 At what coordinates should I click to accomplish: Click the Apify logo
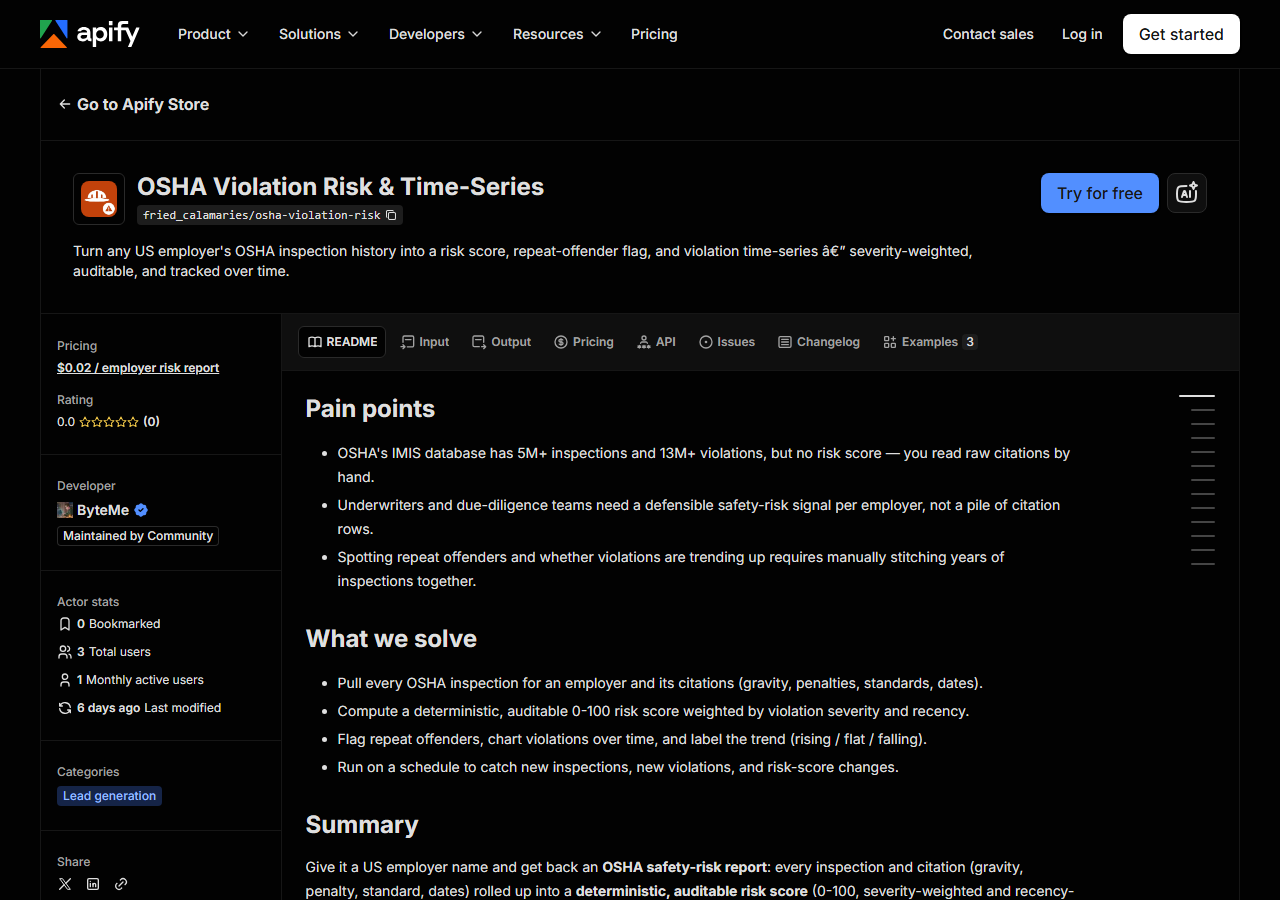[x=90, y=34]
